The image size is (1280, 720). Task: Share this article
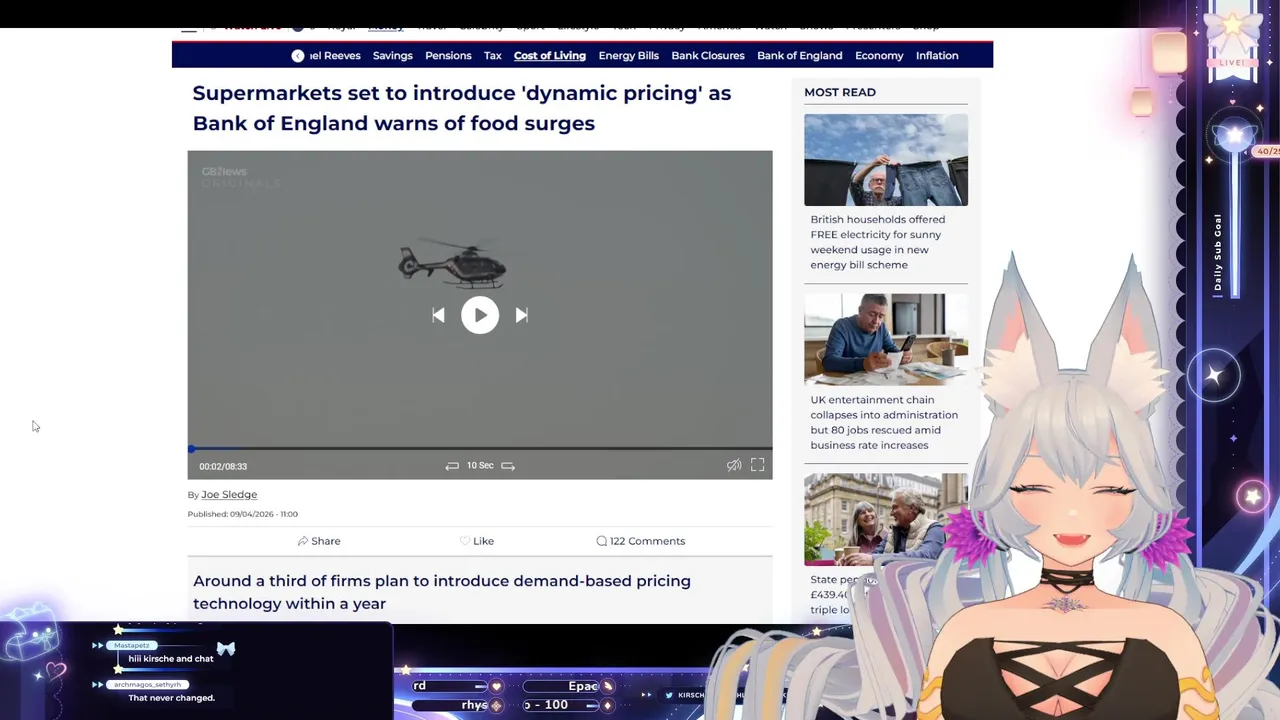click(319, 541)
